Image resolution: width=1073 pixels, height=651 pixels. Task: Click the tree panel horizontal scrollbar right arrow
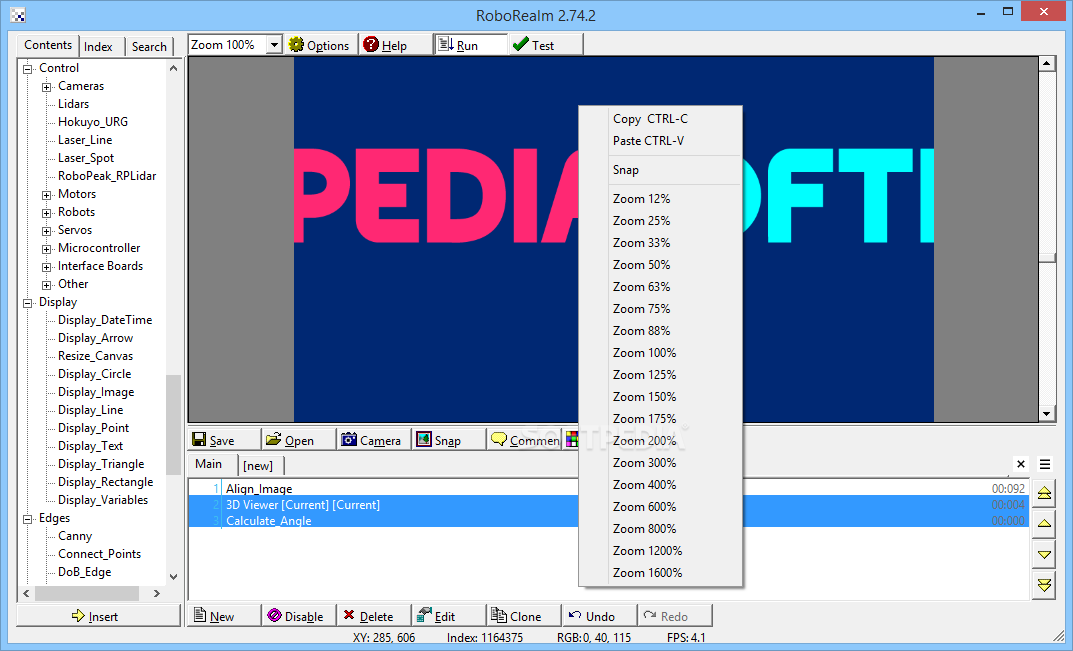click(x=157, y=593)
